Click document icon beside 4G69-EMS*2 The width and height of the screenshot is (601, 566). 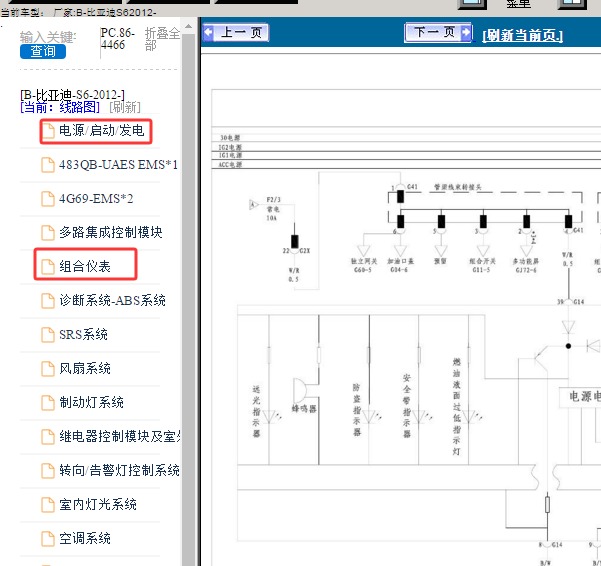[48, 199]
